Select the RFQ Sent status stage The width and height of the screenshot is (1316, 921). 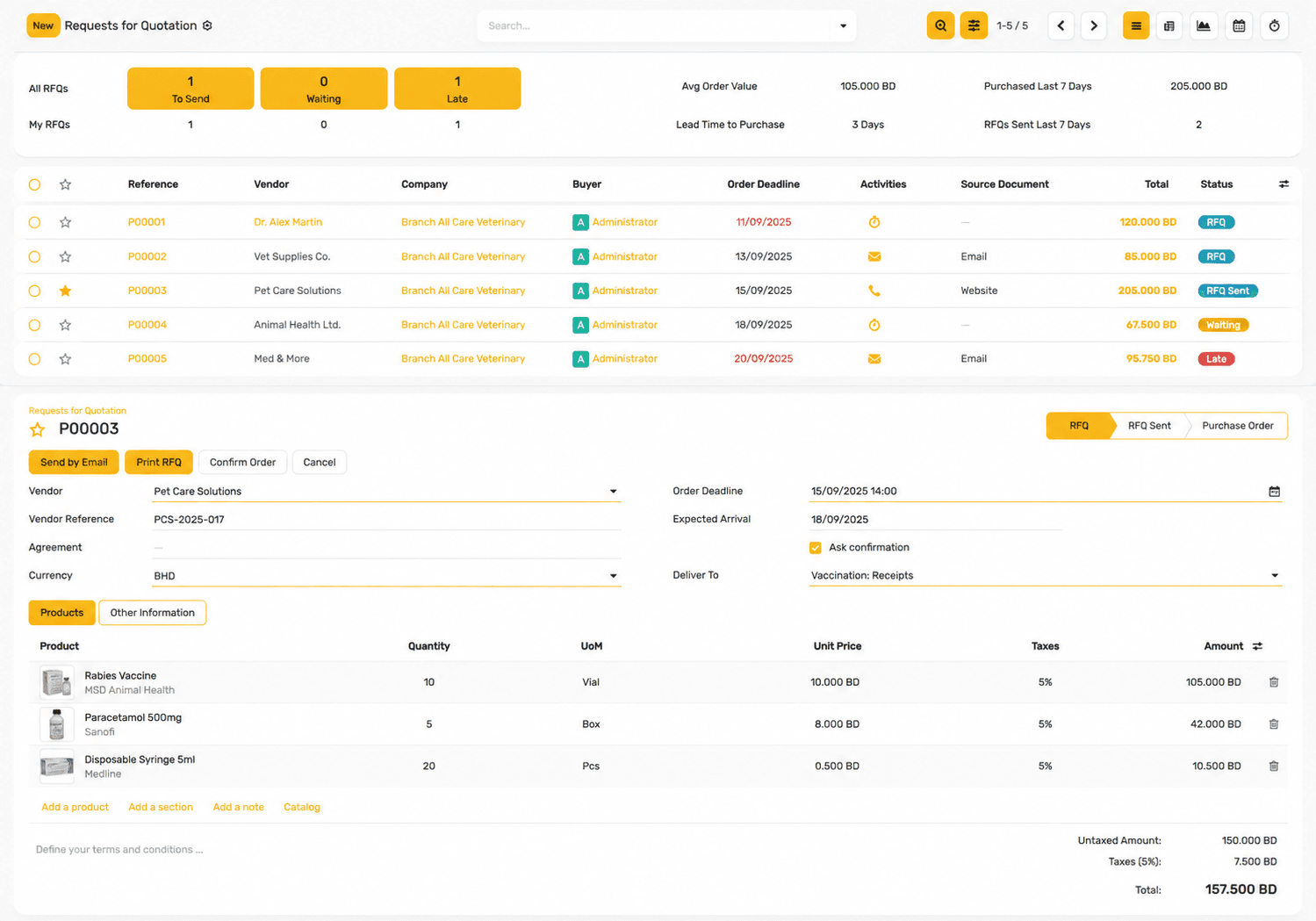click(1149, 426)
